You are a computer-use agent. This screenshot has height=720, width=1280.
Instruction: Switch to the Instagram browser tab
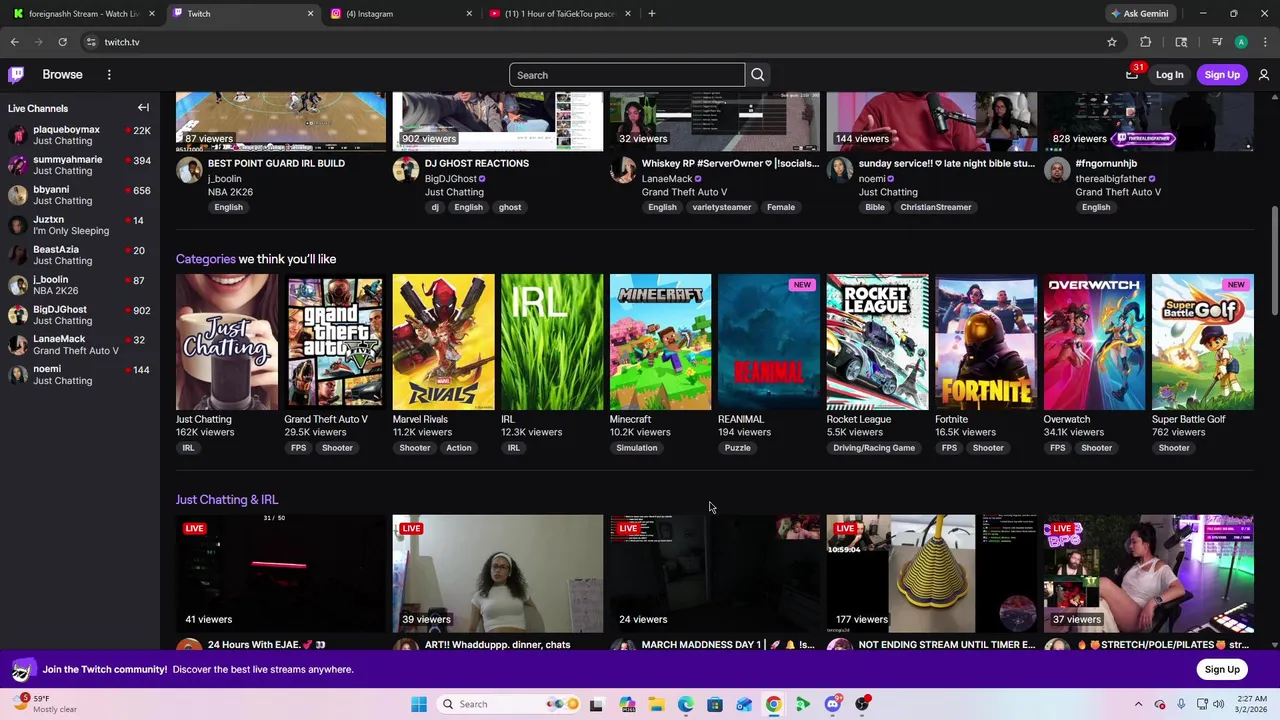pos(400,14)
